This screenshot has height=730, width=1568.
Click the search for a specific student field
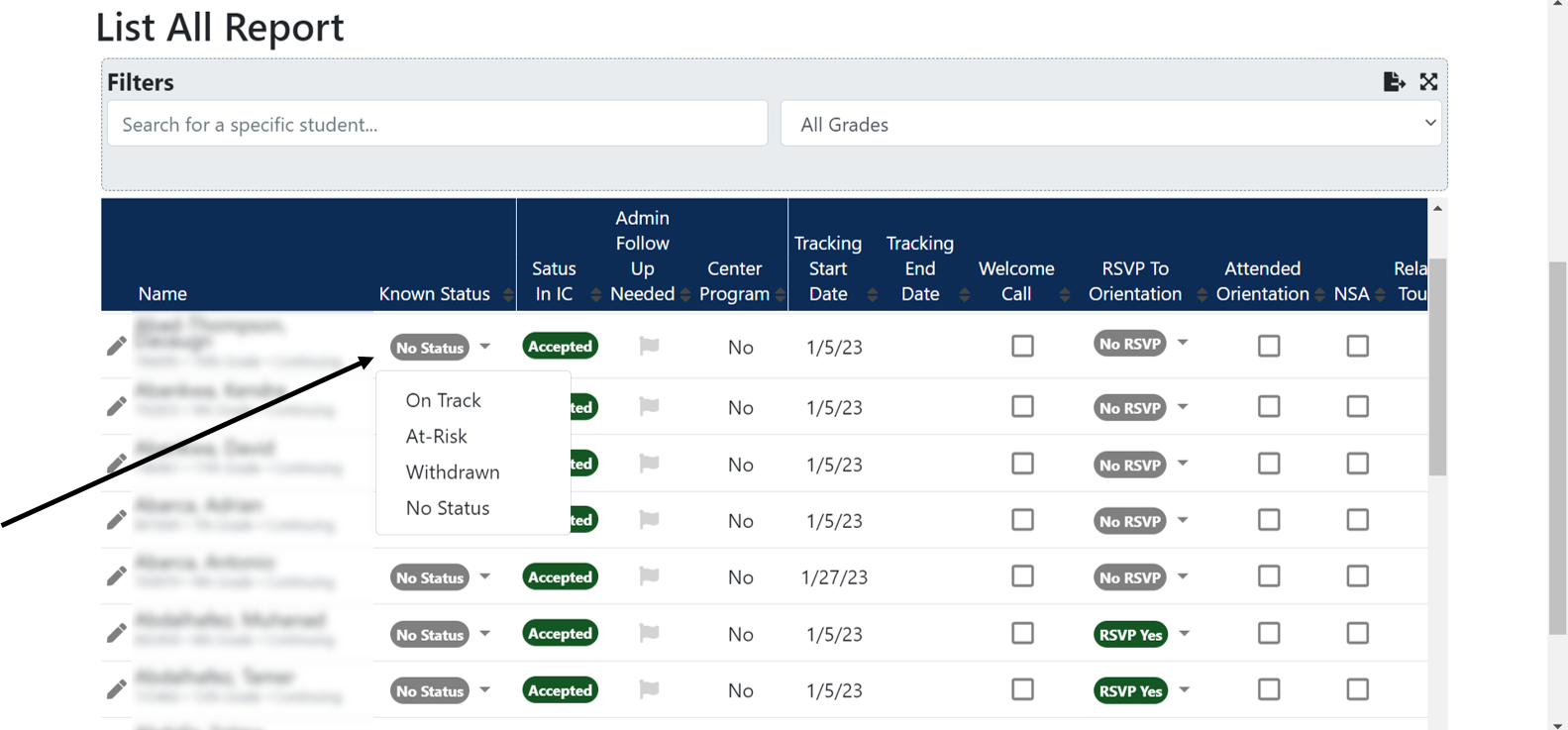click(x=437, y=124)
